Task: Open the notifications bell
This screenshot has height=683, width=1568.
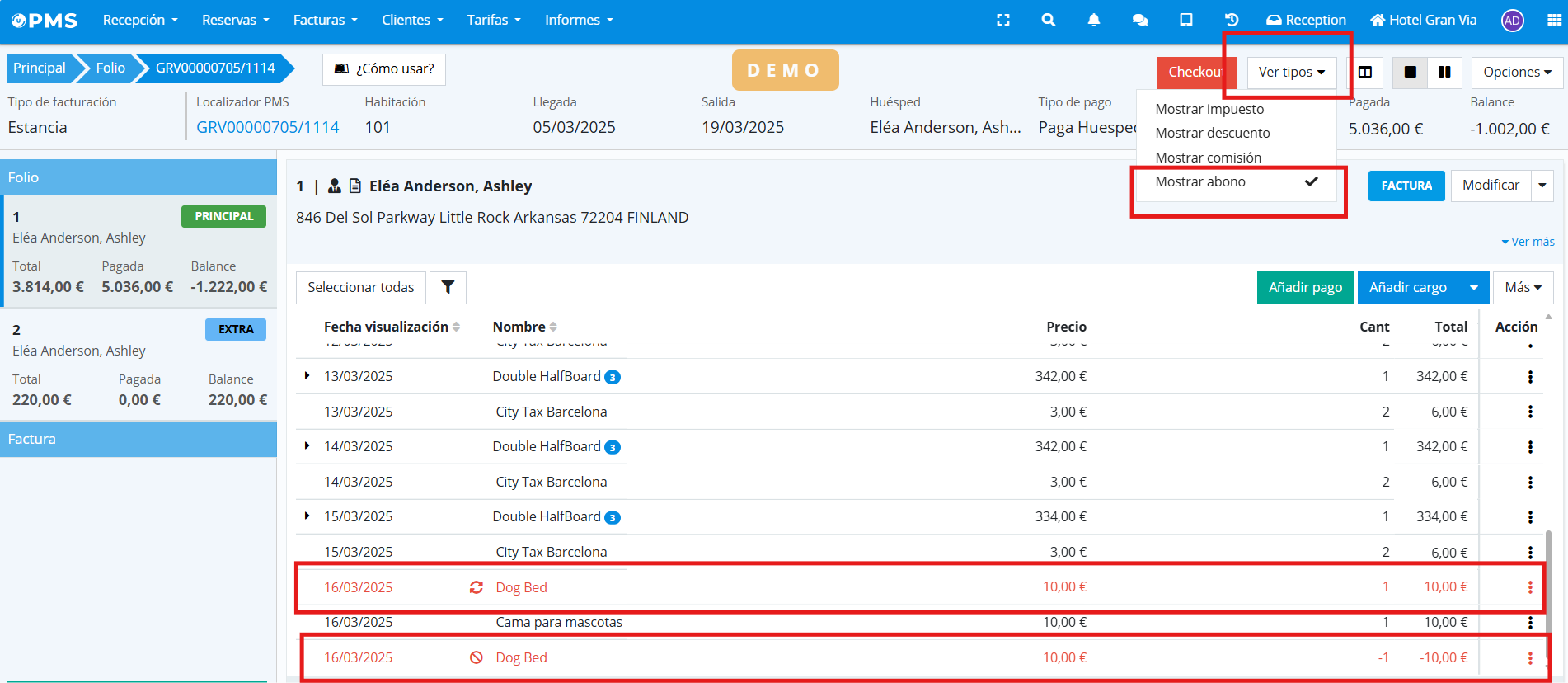Action: [x=1093, y=20]
